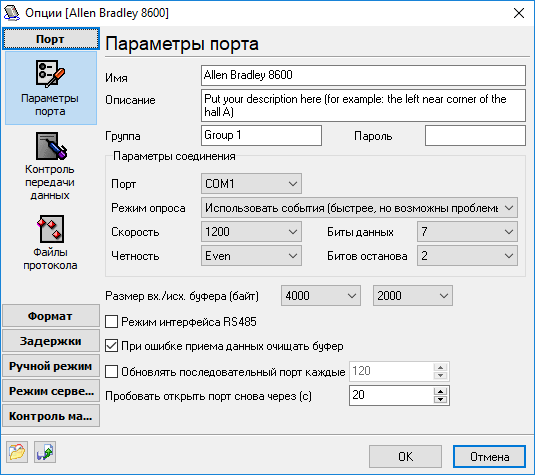Switch to the Формат section
Image resolution: width=535 pixels, height=475 pixels.
point(50,316)
